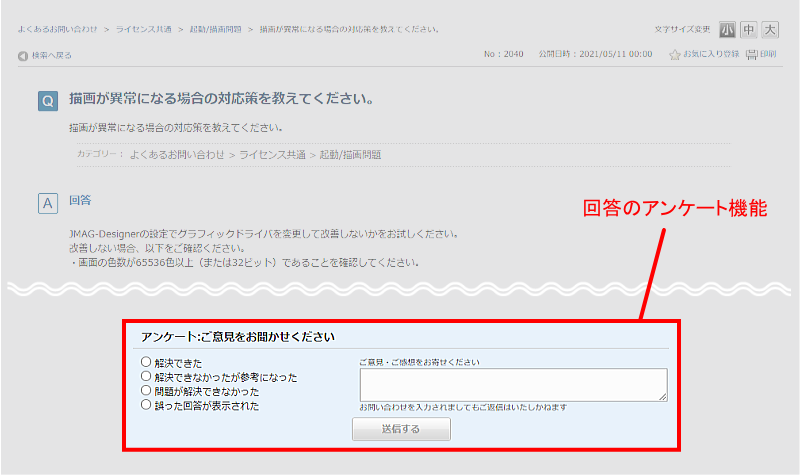Select 問題が解決できなかった radio option
The image size is (800, 475).
pyautogui.click(x=146, y=390)
